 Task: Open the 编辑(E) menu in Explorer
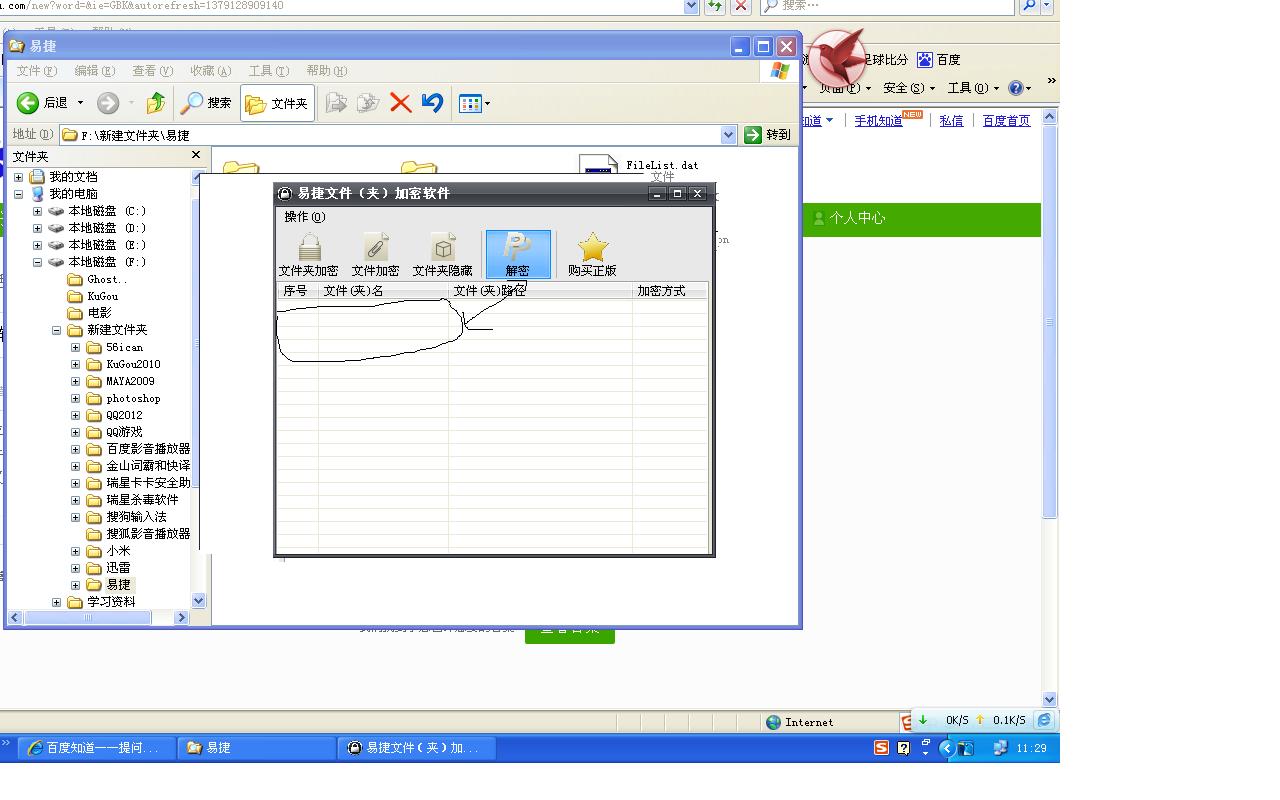pyautogui.click(x=95, y=71)
